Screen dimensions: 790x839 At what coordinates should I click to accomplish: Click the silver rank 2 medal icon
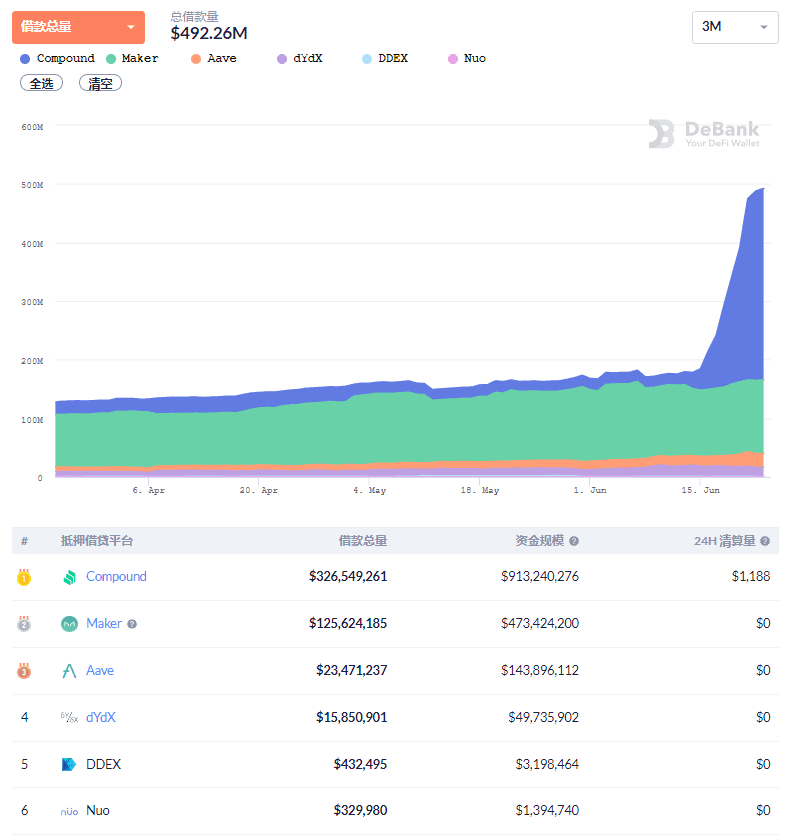point(24,624)
